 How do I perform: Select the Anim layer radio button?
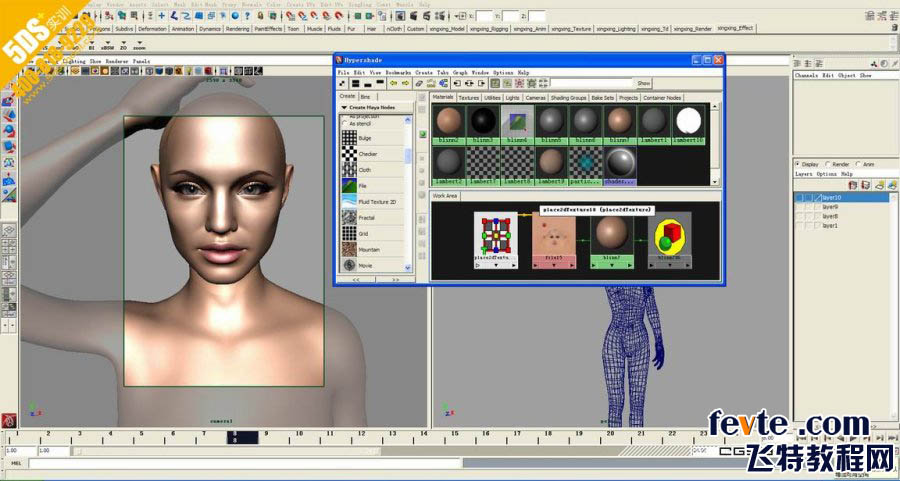coord(857,164)
